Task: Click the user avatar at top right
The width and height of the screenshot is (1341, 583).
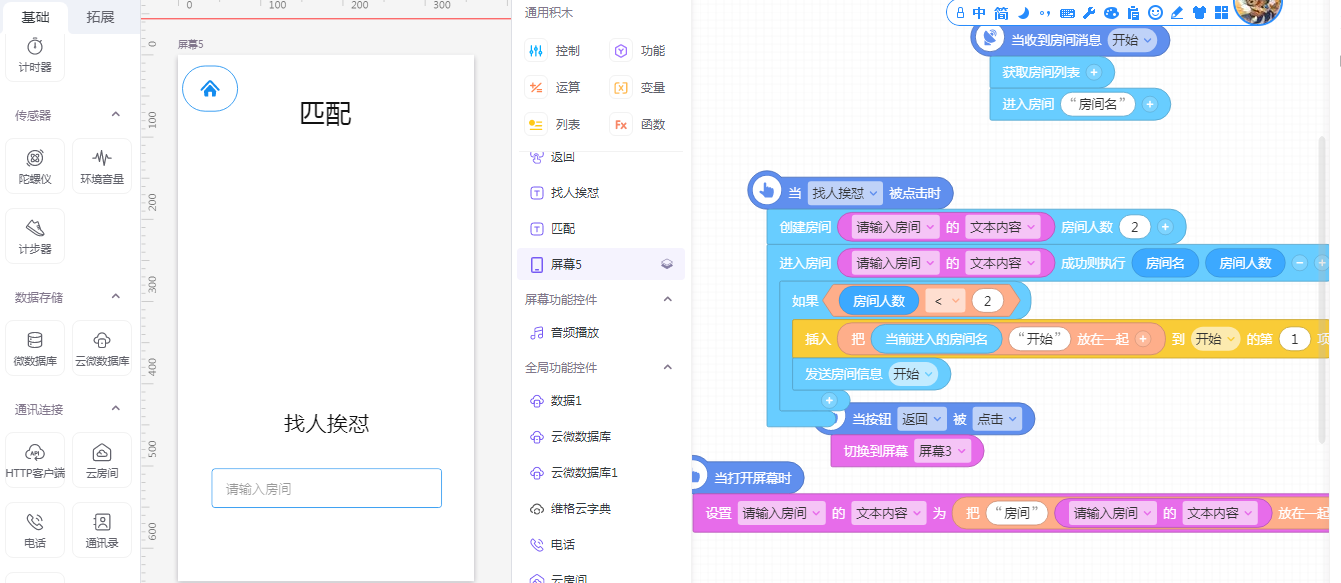Action: click(x=1258, y=8)
